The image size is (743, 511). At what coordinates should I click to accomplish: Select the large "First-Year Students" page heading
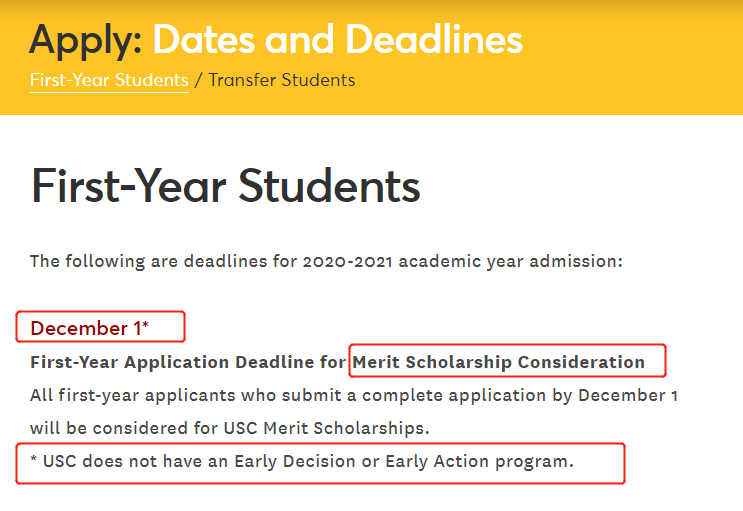click(x=225, y=187)
